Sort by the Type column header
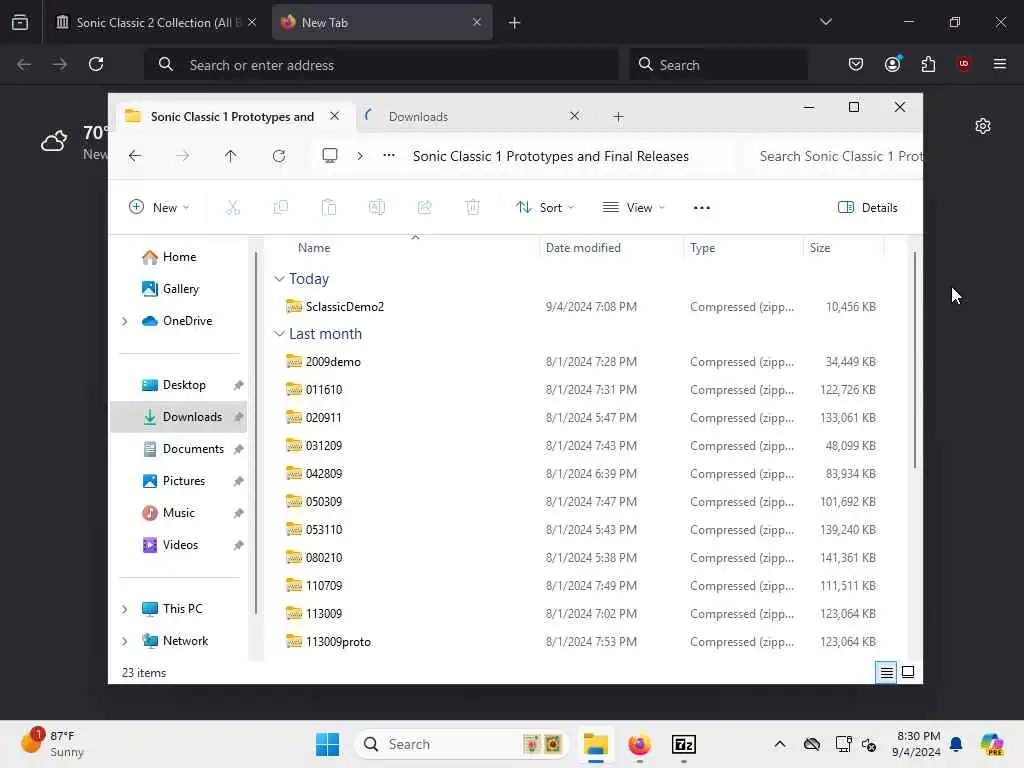 (743, 248)
